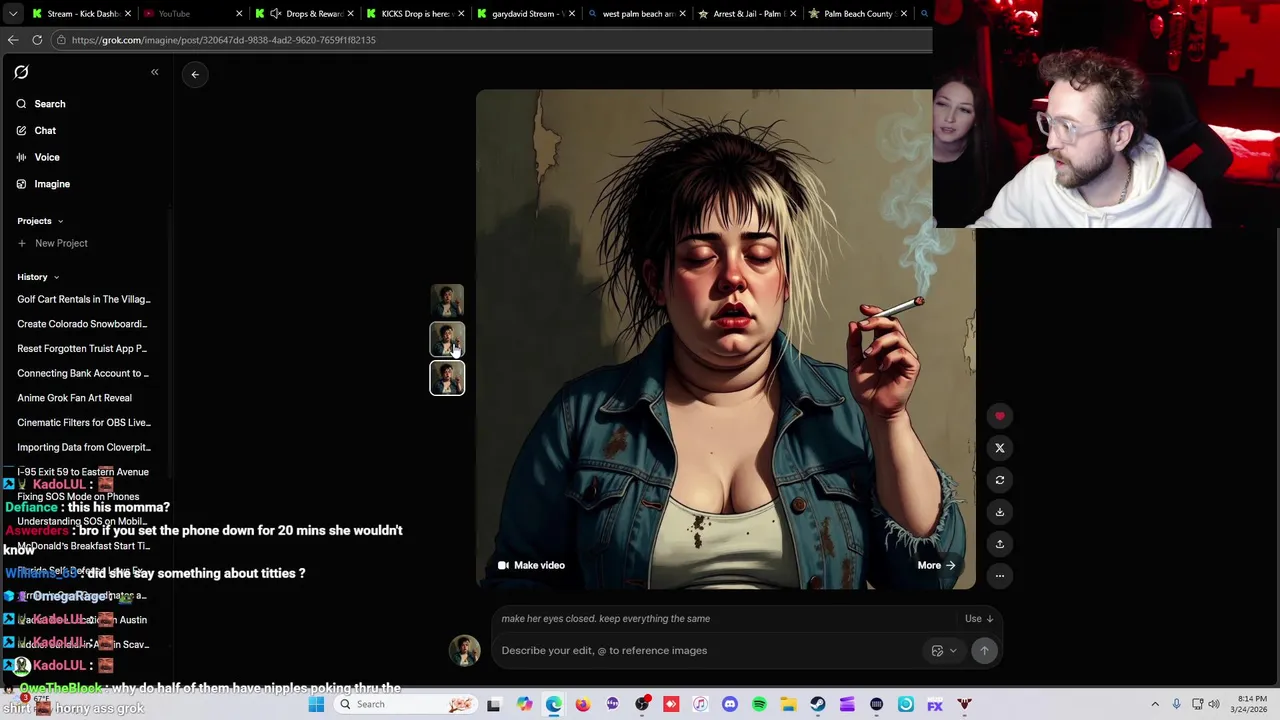Collapse the History section

38,277
